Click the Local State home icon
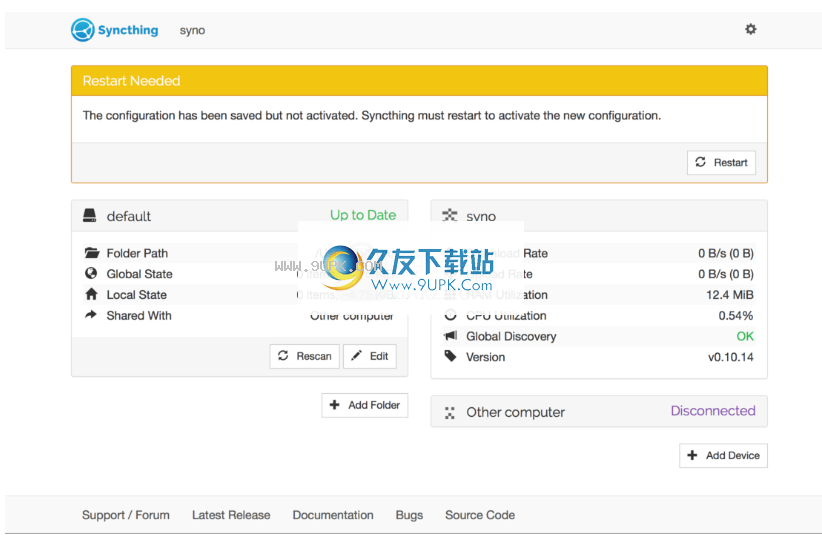Screen dimensions: 822x537 (x=91, y=294)
